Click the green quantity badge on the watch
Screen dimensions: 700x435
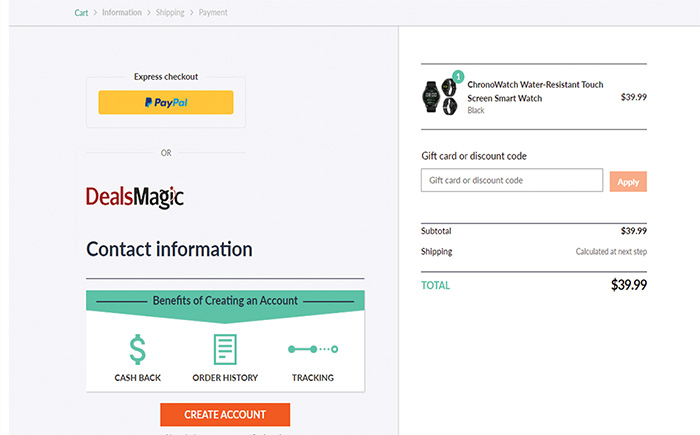pyautogui.click(x=458, y=76)
